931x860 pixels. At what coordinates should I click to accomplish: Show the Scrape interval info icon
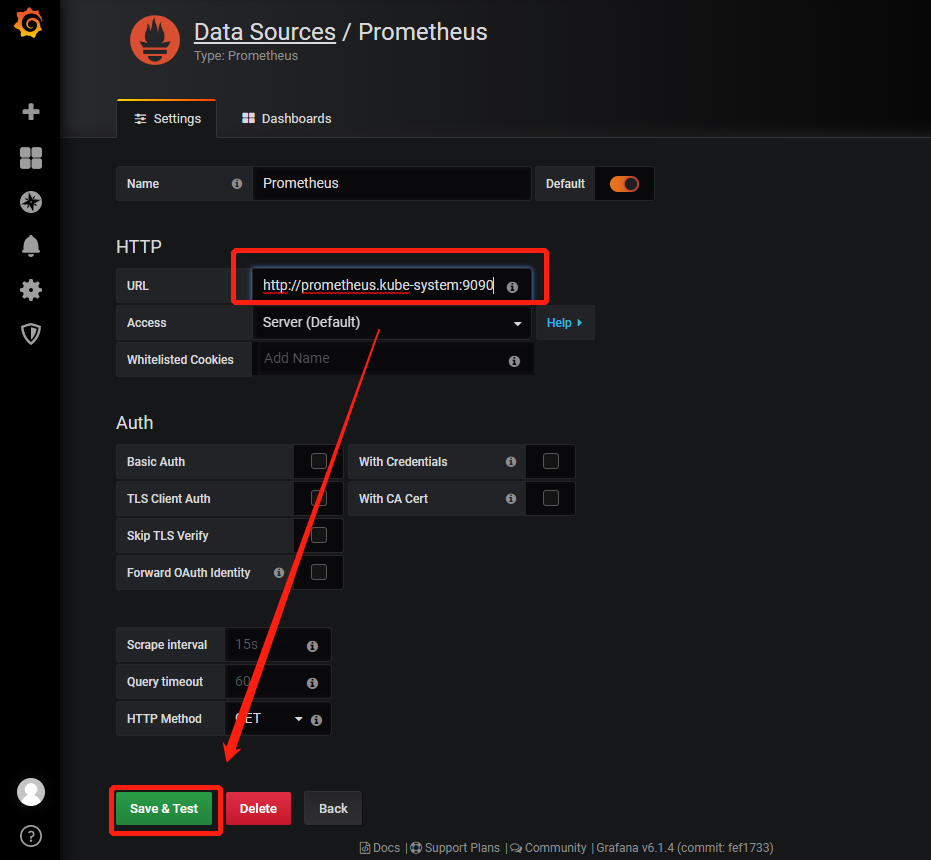[312, 646]
